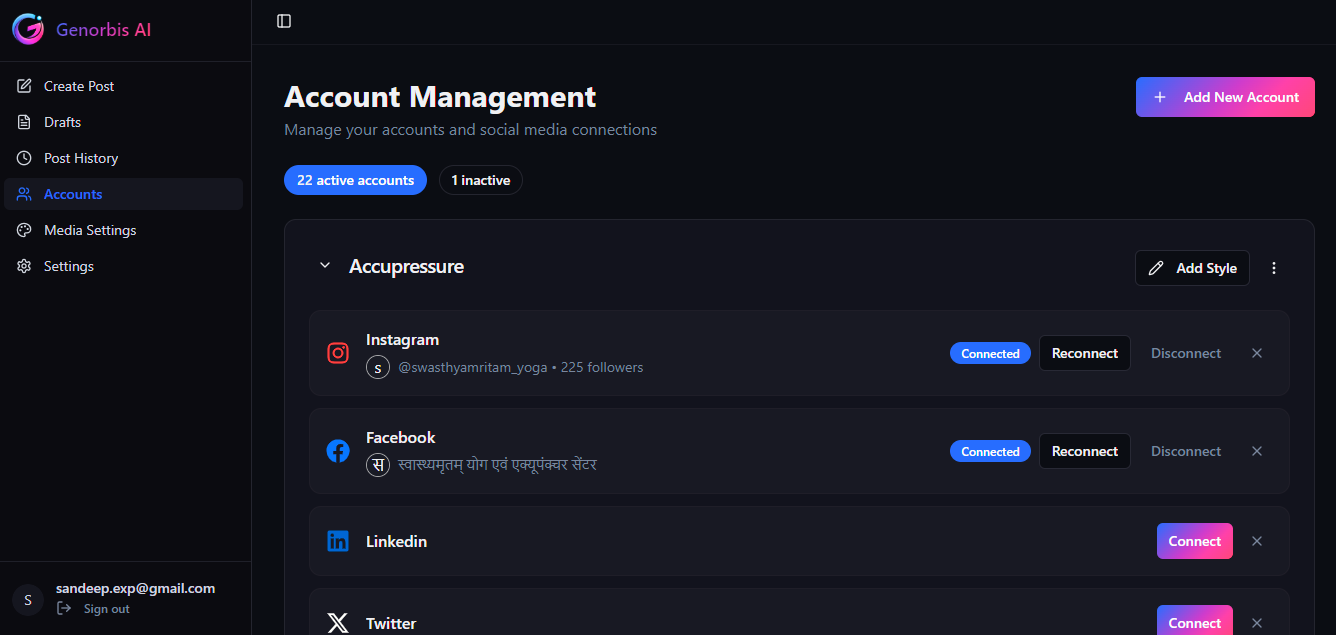Click the Post History clock icon
This screenshot has width=1336, height=635.
[x=24, y=157]
